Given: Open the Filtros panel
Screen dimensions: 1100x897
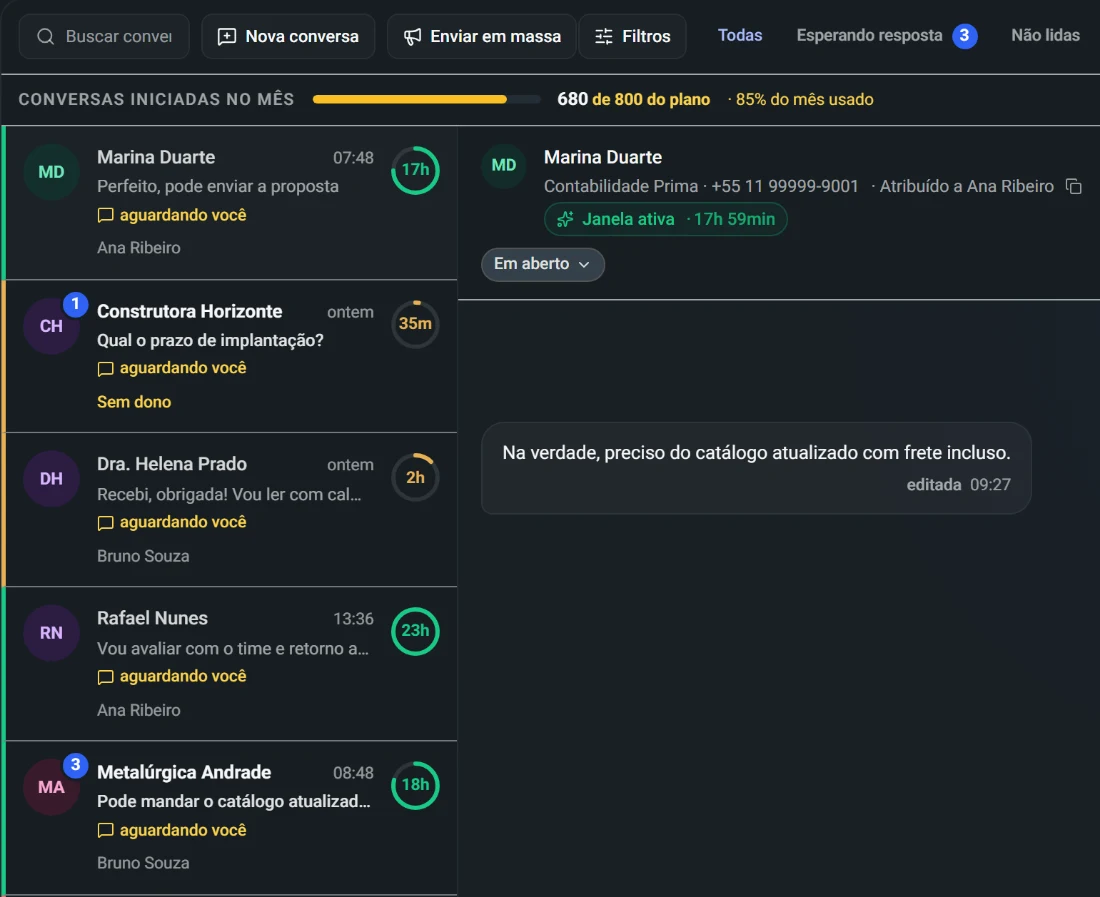Looking at the screenshot, I should [x=632, y=36].
